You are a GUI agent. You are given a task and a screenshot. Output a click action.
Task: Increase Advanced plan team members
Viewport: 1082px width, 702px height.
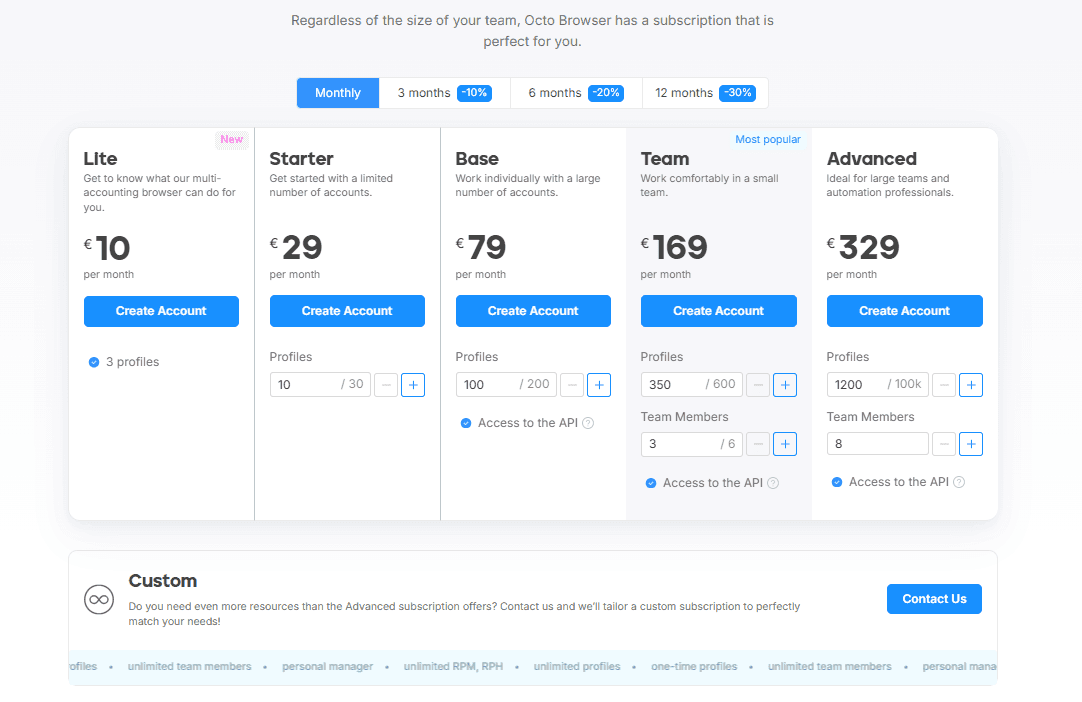[x=971, y=445]
